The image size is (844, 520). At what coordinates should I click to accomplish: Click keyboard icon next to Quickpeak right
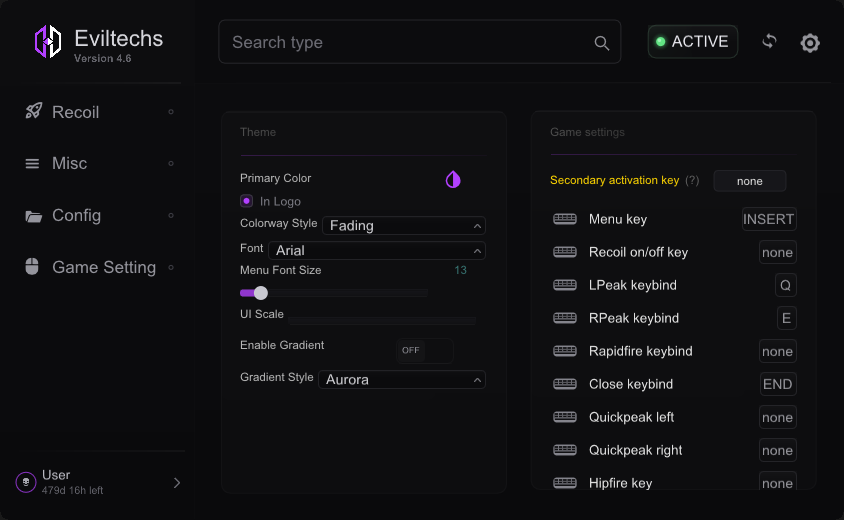(x=565, y=450)
